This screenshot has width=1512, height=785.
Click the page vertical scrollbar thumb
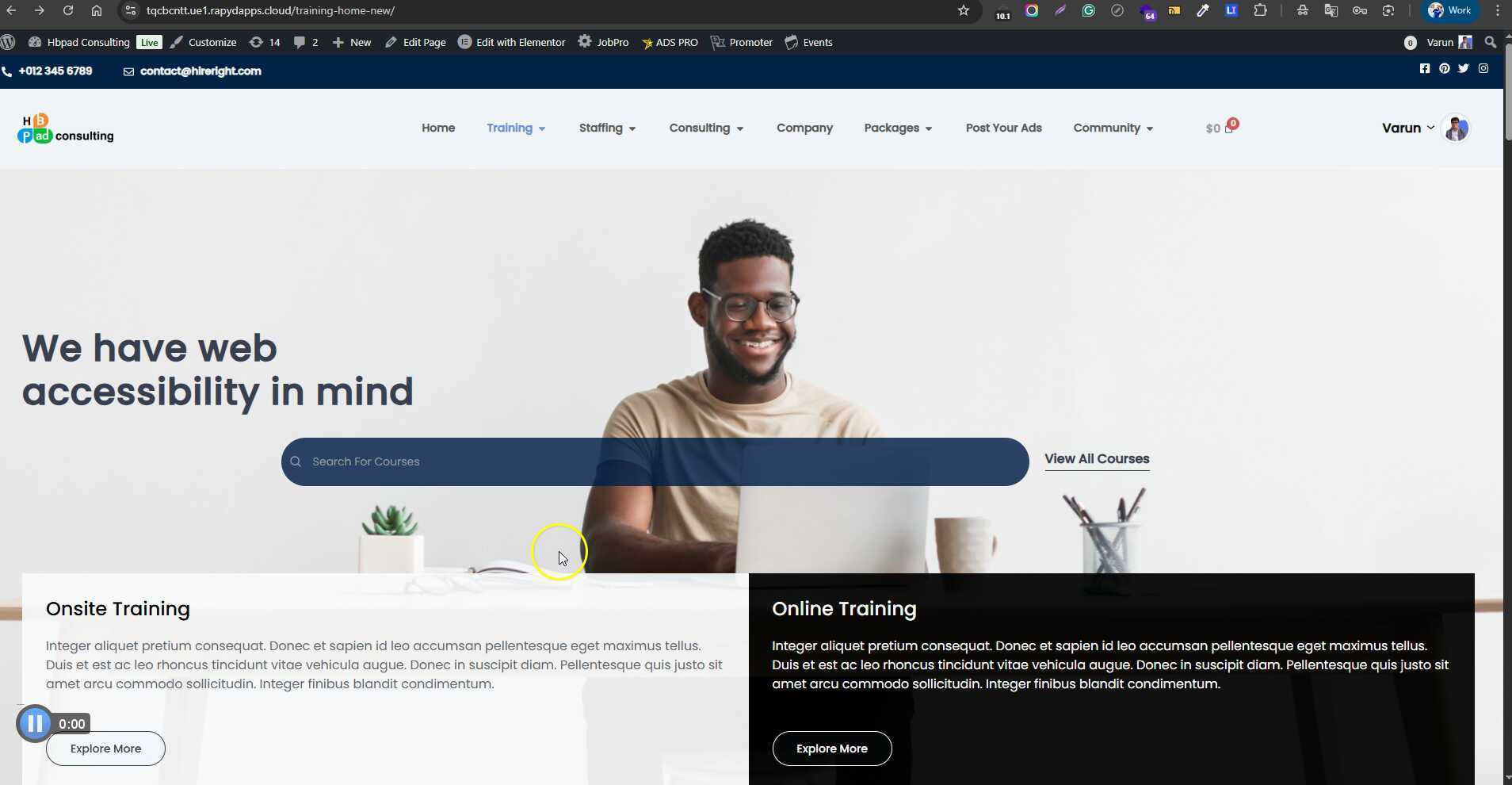[1507, 91]
